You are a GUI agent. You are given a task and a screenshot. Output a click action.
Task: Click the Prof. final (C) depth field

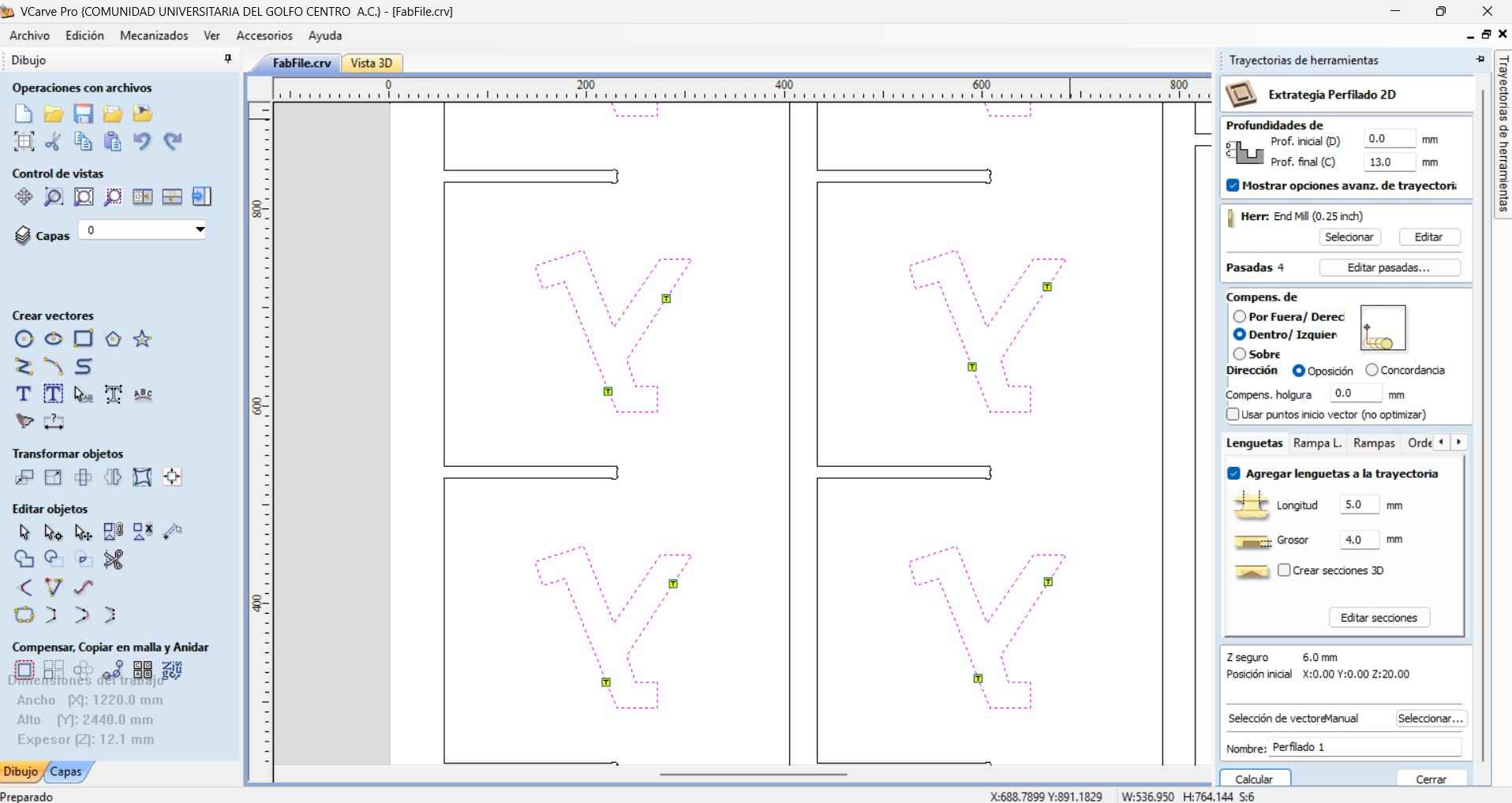click(1389, 162)
